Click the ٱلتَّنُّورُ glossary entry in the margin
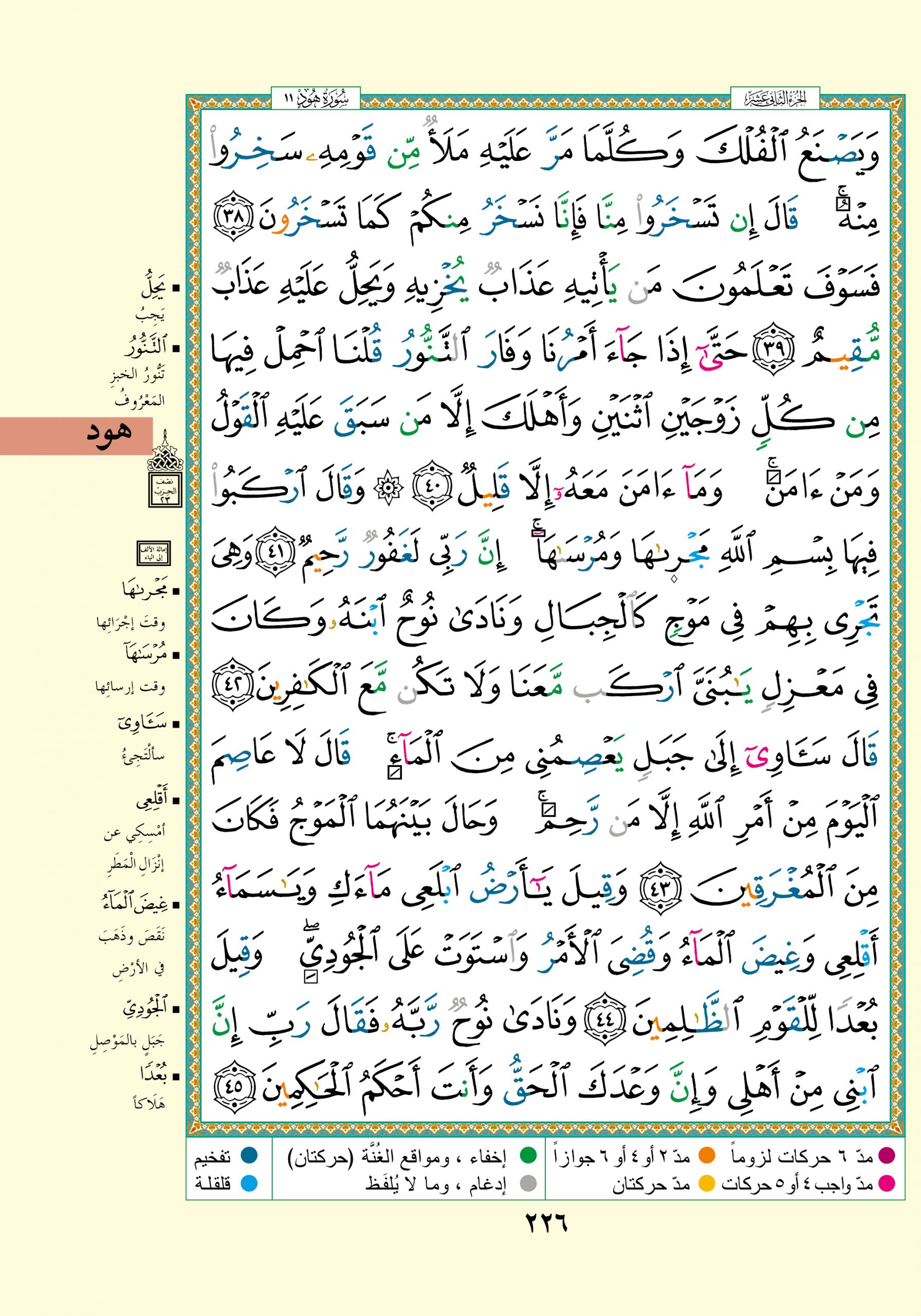 pos(146,347)
